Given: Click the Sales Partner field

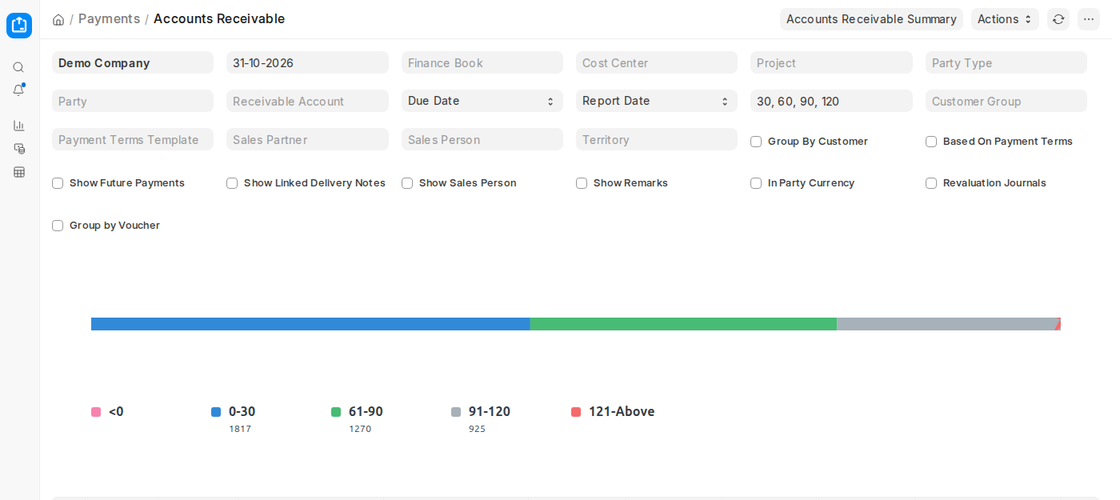Looking at the screenshot, I should point(307,139).
